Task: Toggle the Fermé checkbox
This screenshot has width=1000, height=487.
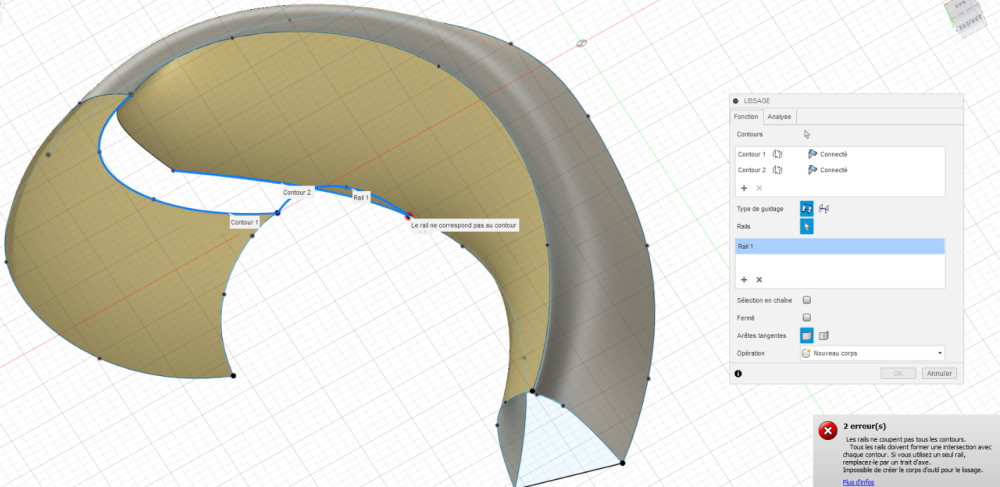Action: 807,317
